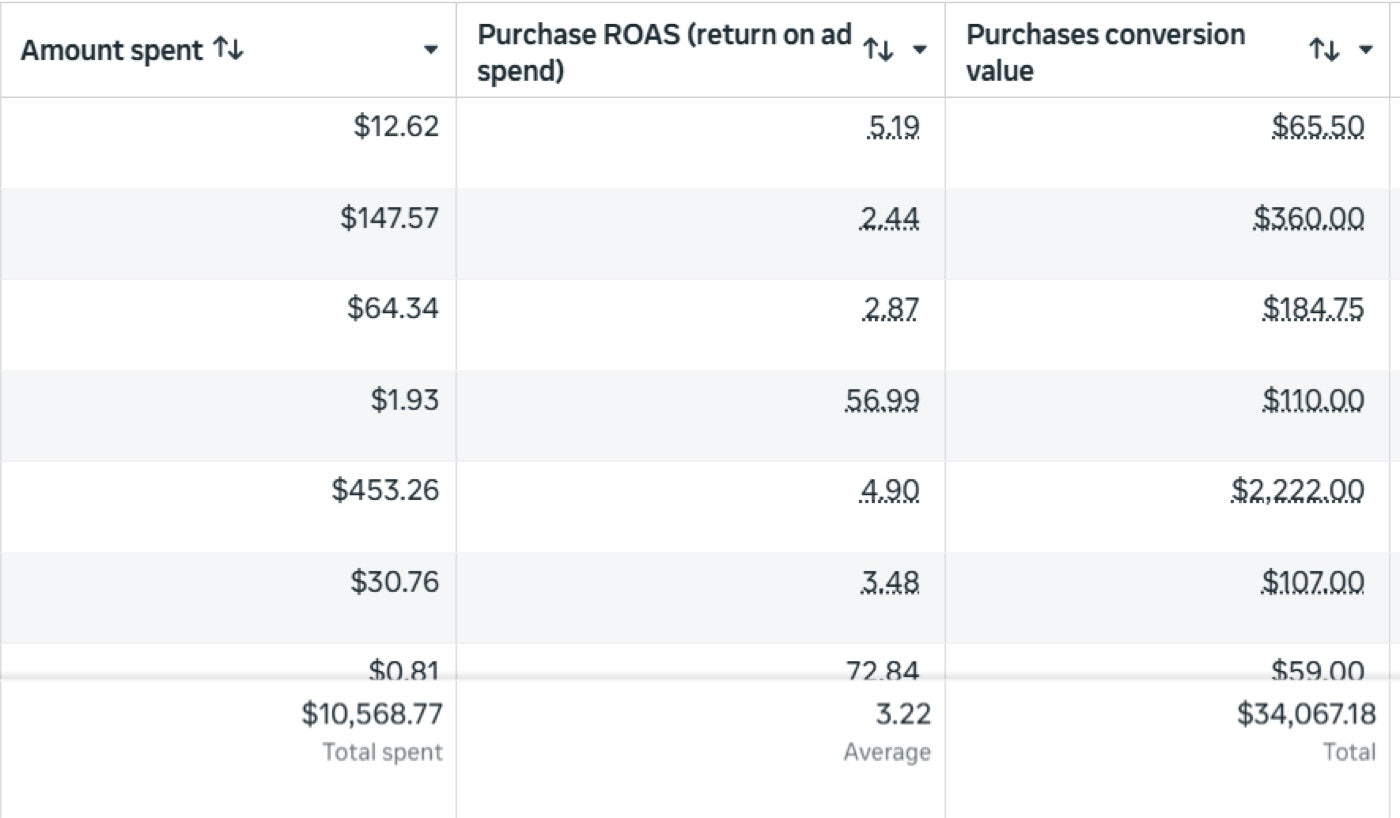
Task: Open the $2,222.00 conversion value details
Action: (x=1297, y=490)
